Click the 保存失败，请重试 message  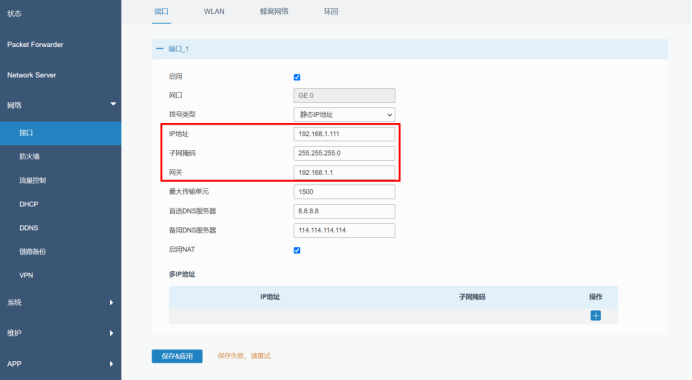pyautogui.click(x=244, y=356)
